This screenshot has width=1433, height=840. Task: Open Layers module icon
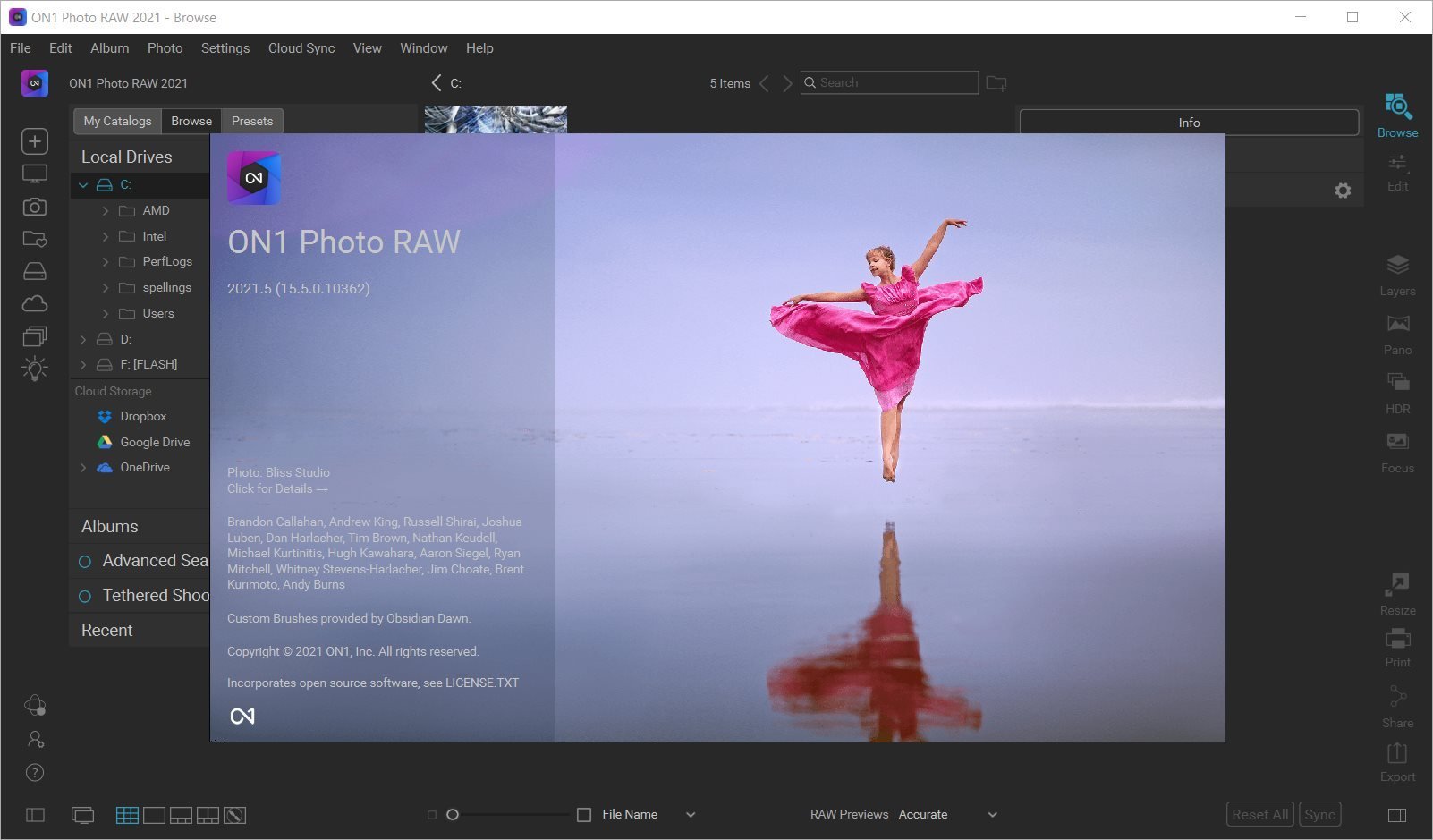[1398, 276]
